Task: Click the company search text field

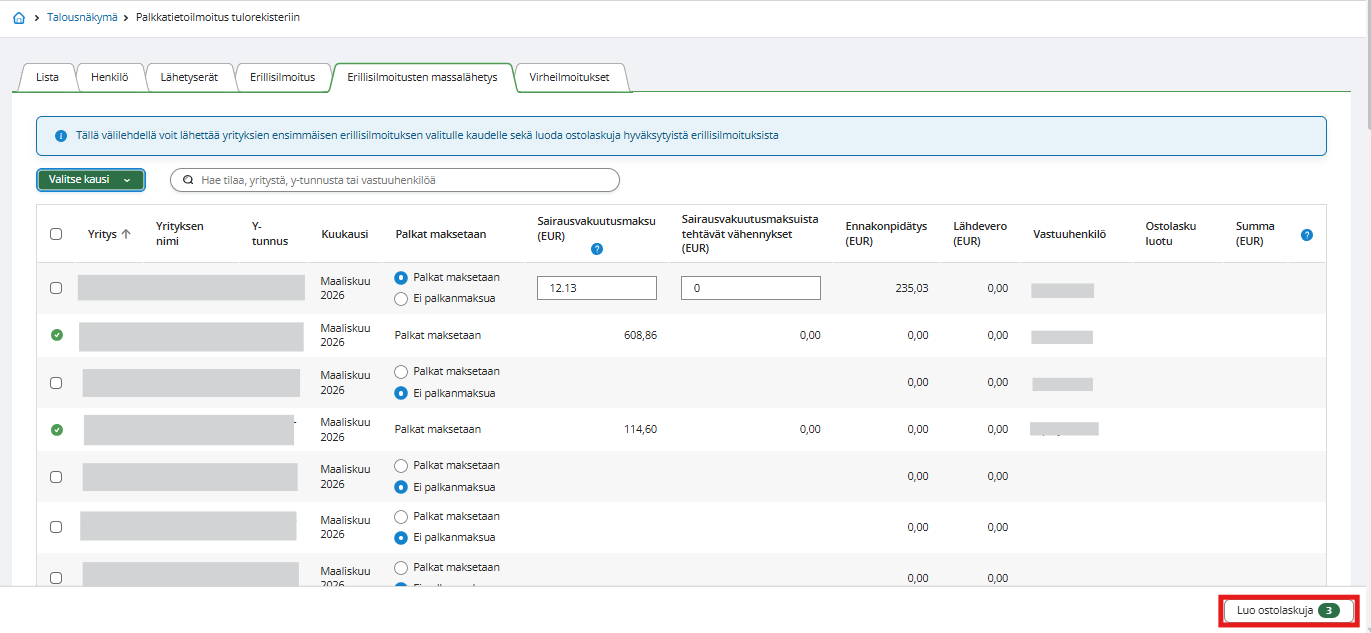Action: click(405, 180)
